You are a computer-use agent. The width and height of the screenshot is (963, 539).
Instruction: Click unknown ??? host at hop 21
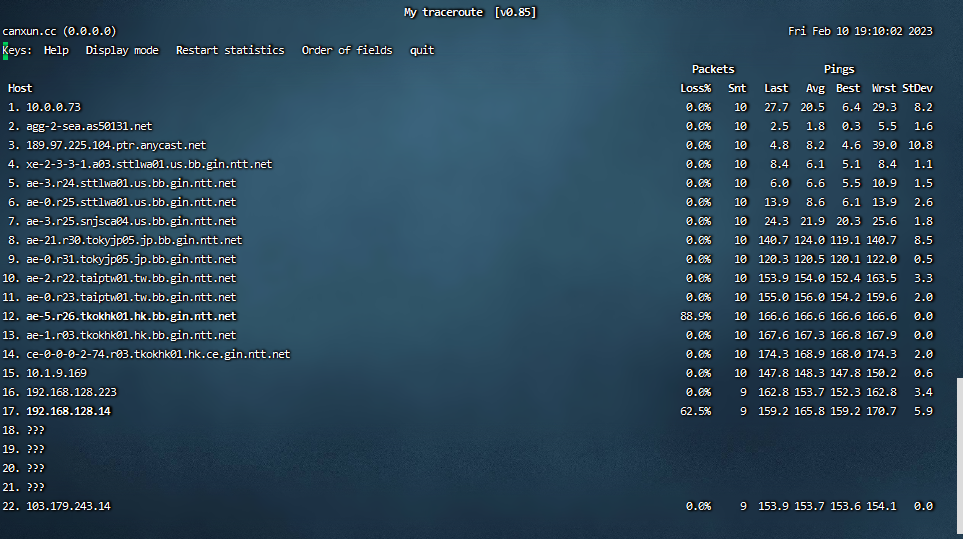36,487
